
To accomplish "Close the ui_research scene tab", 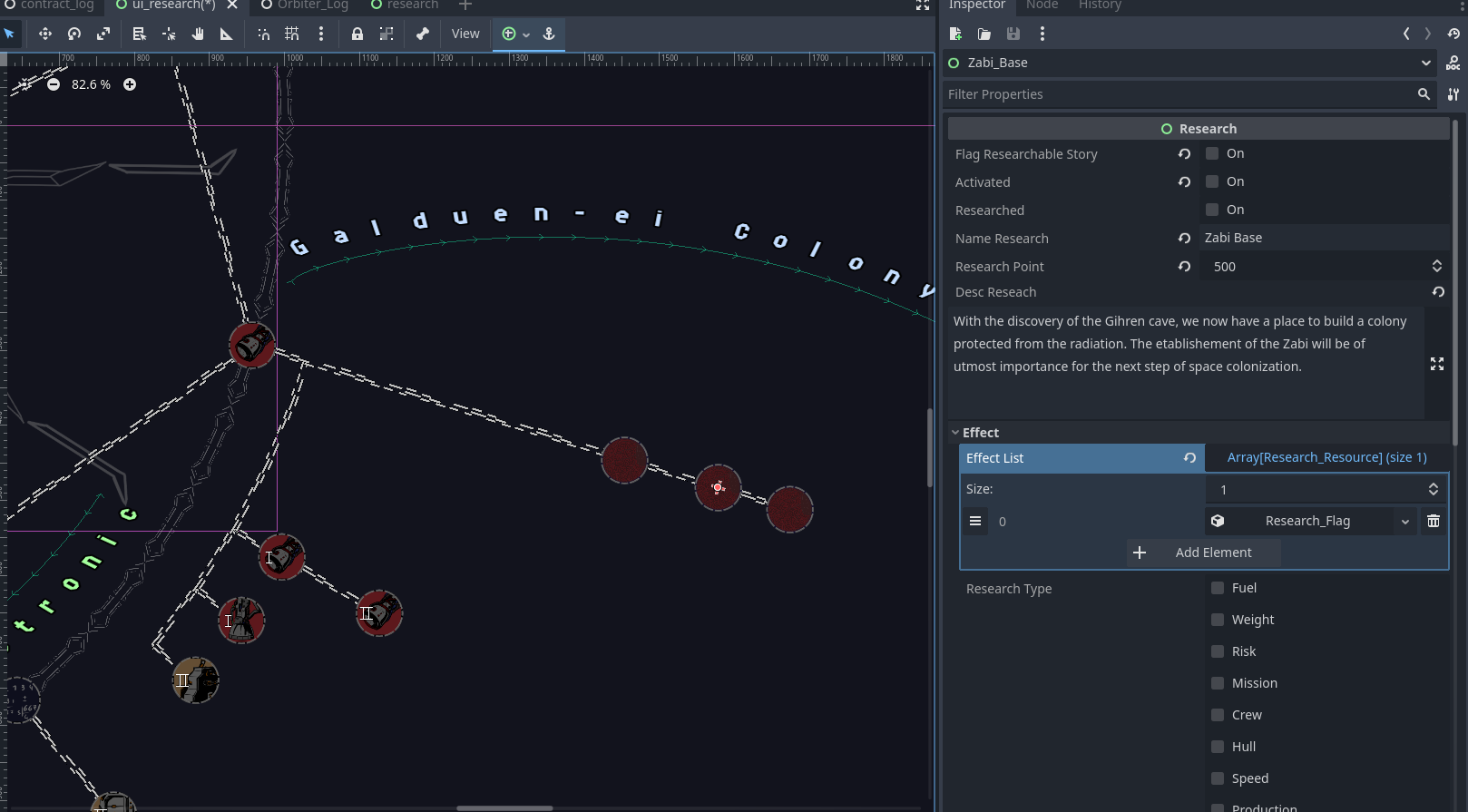I will pos(232,5).
